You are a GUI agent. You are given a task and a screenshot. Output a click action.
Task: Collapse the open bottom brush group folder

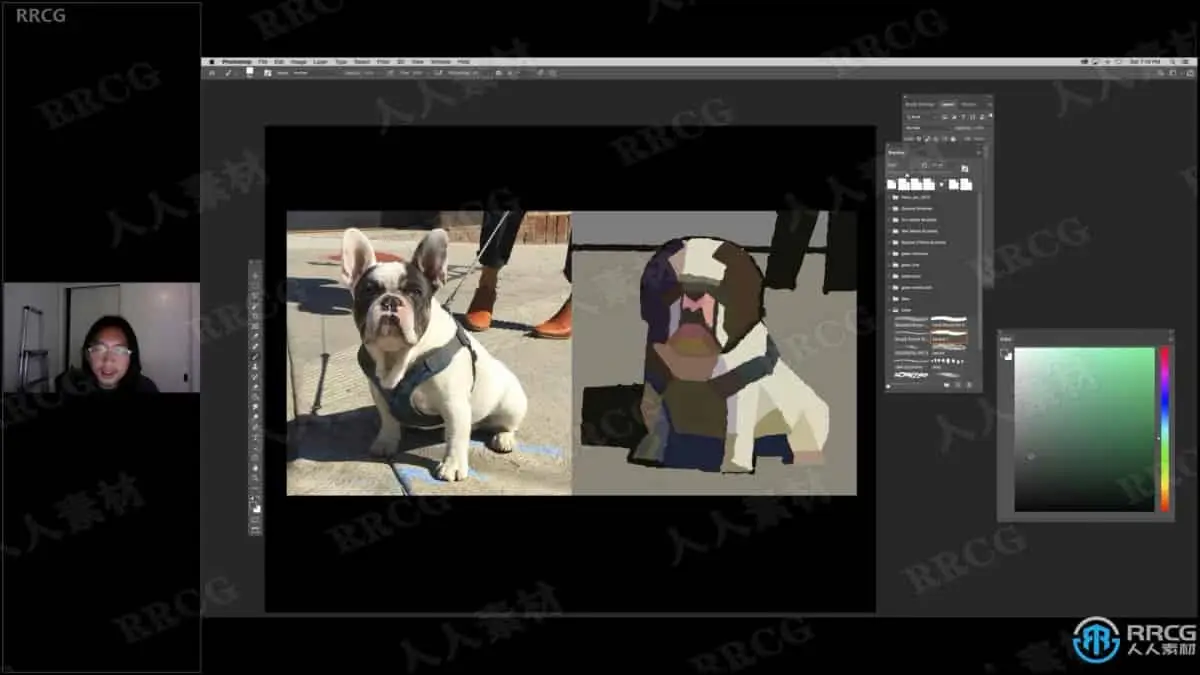[889, 310]
